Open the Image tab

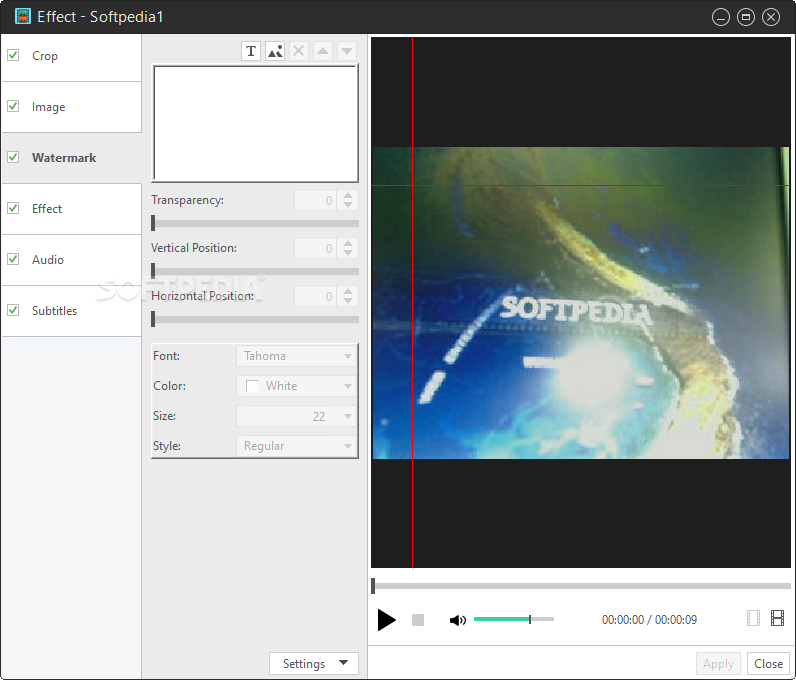pos(72,107)
